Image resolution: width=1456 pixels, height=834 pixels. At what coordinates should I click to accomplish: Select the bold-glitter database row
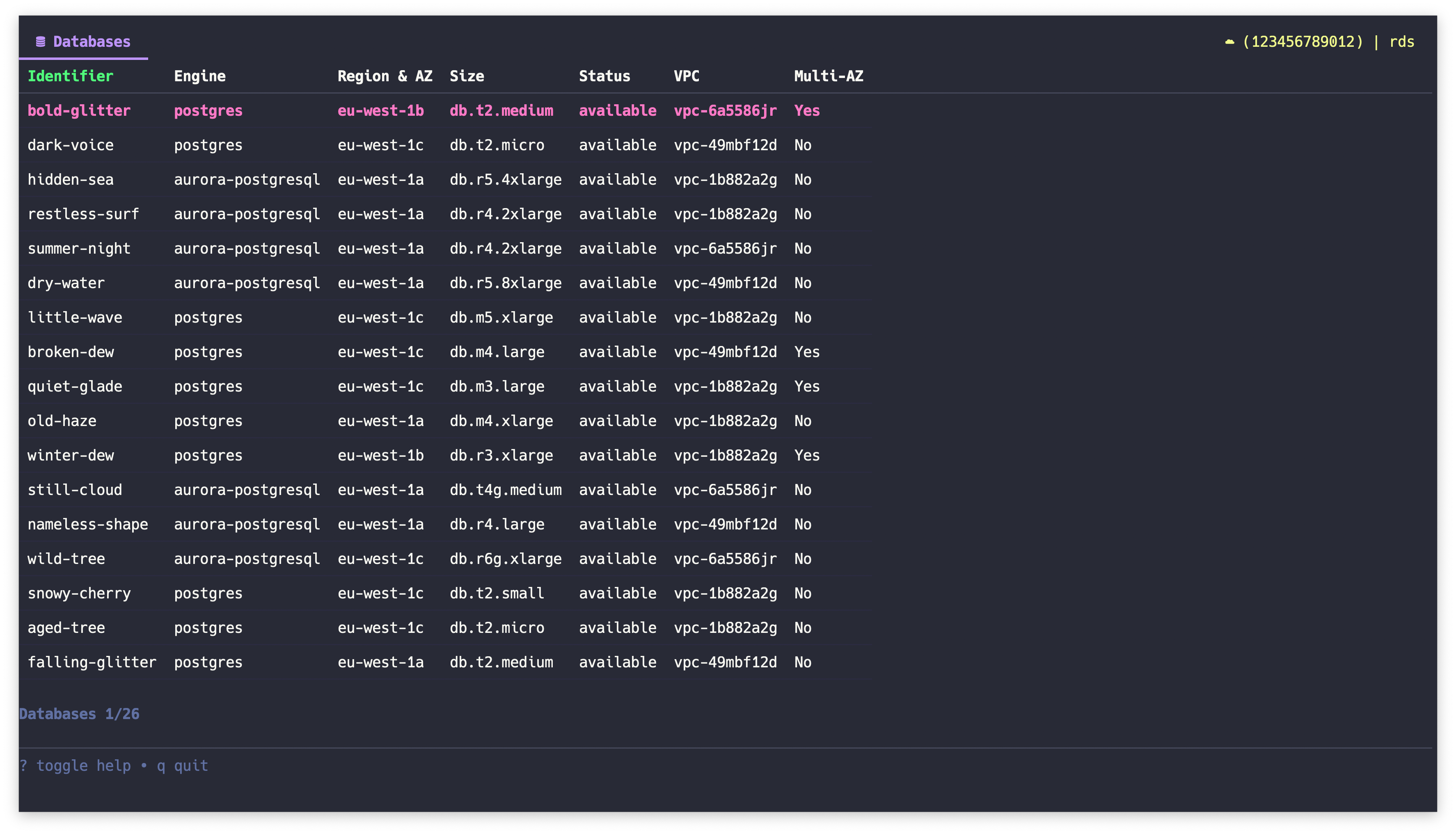(444, 110)
